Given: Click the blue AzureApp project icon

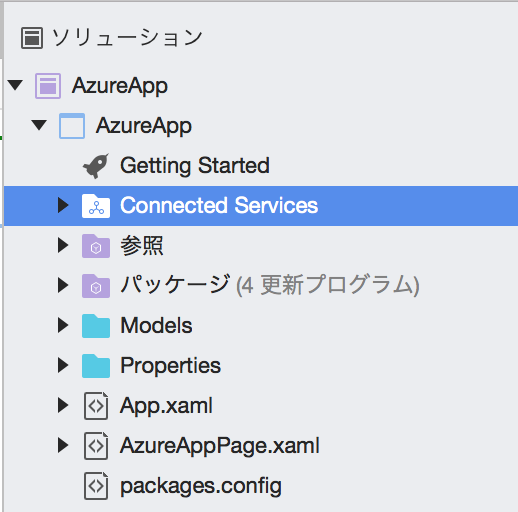Looking at the screenshot, I should click(x=72, y=126).
